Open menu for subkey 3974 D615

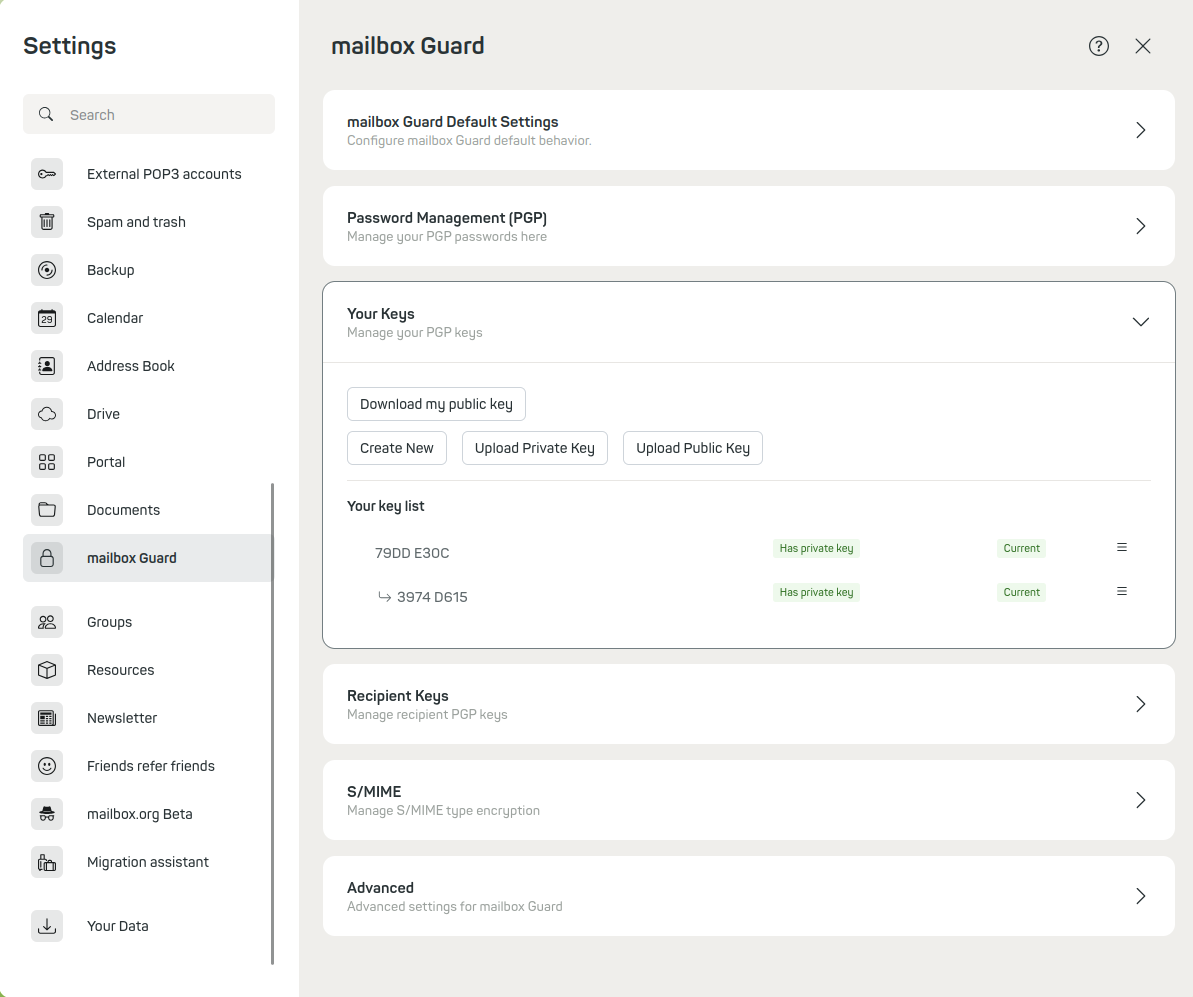pyautogui.click(x=1122, y=592)
